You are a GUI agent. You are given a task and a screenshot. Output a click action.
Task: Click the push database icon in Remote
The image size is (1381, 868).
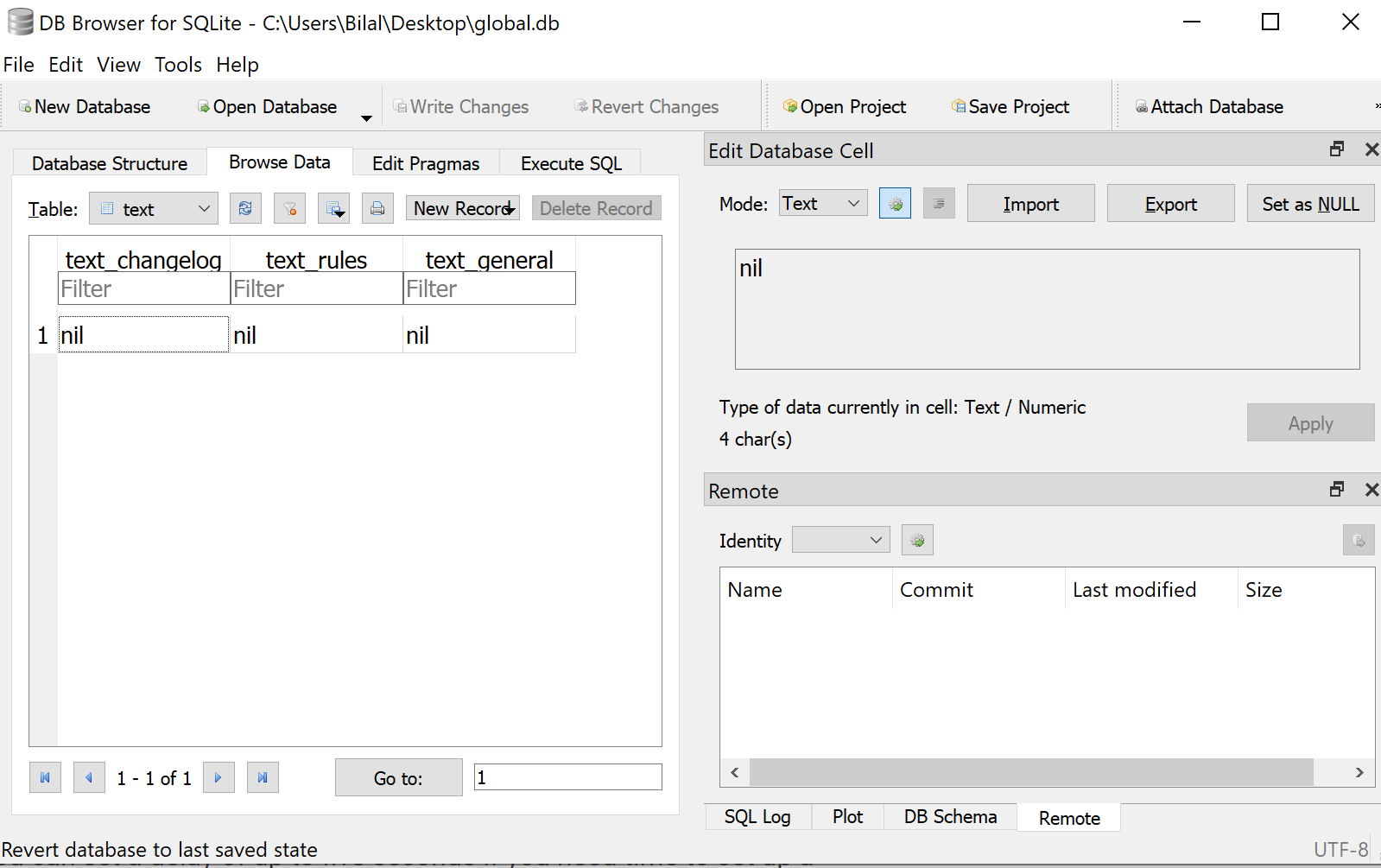tap(1359, 540)
